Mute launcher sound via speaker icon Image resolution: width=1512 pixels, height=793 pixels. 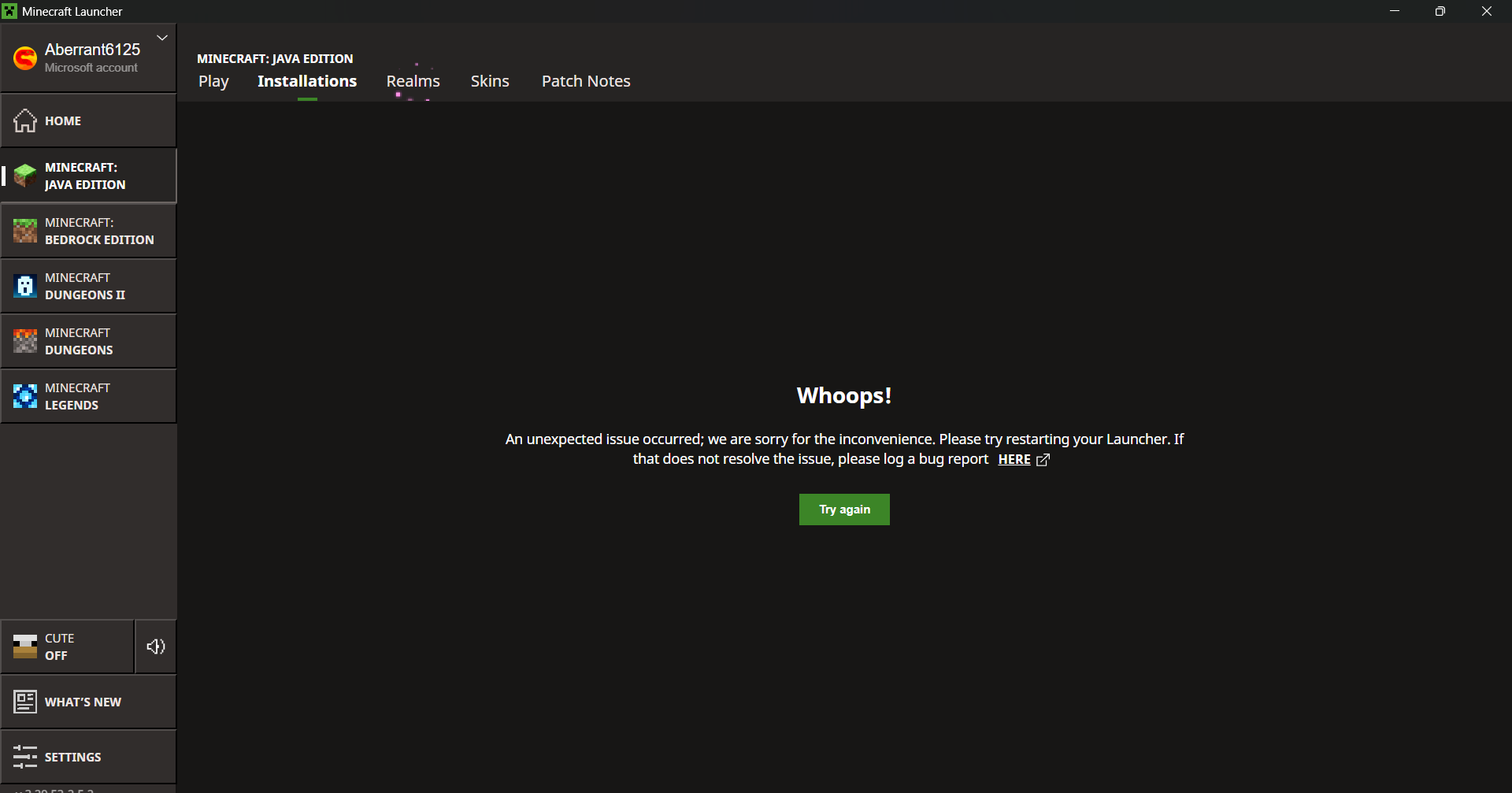click(x=156, y=647)
